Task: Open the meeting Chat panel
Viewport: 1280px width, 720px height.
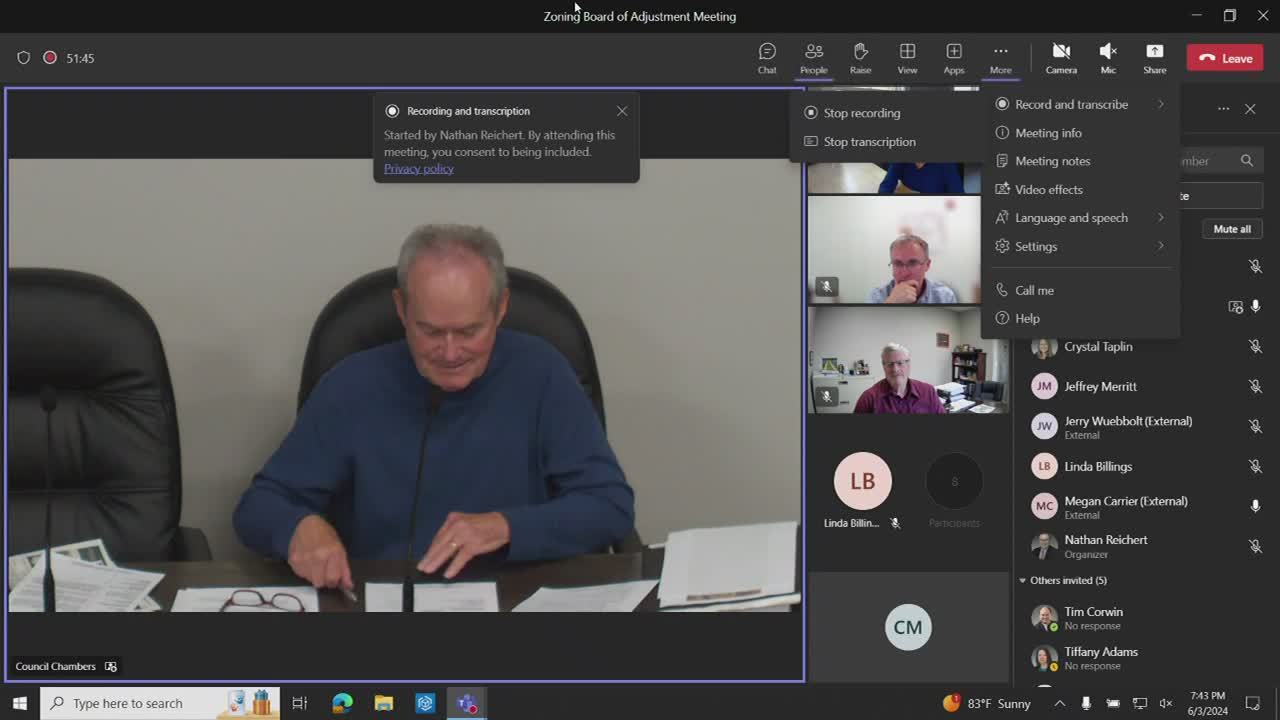Action: click(x=767, y=58)
